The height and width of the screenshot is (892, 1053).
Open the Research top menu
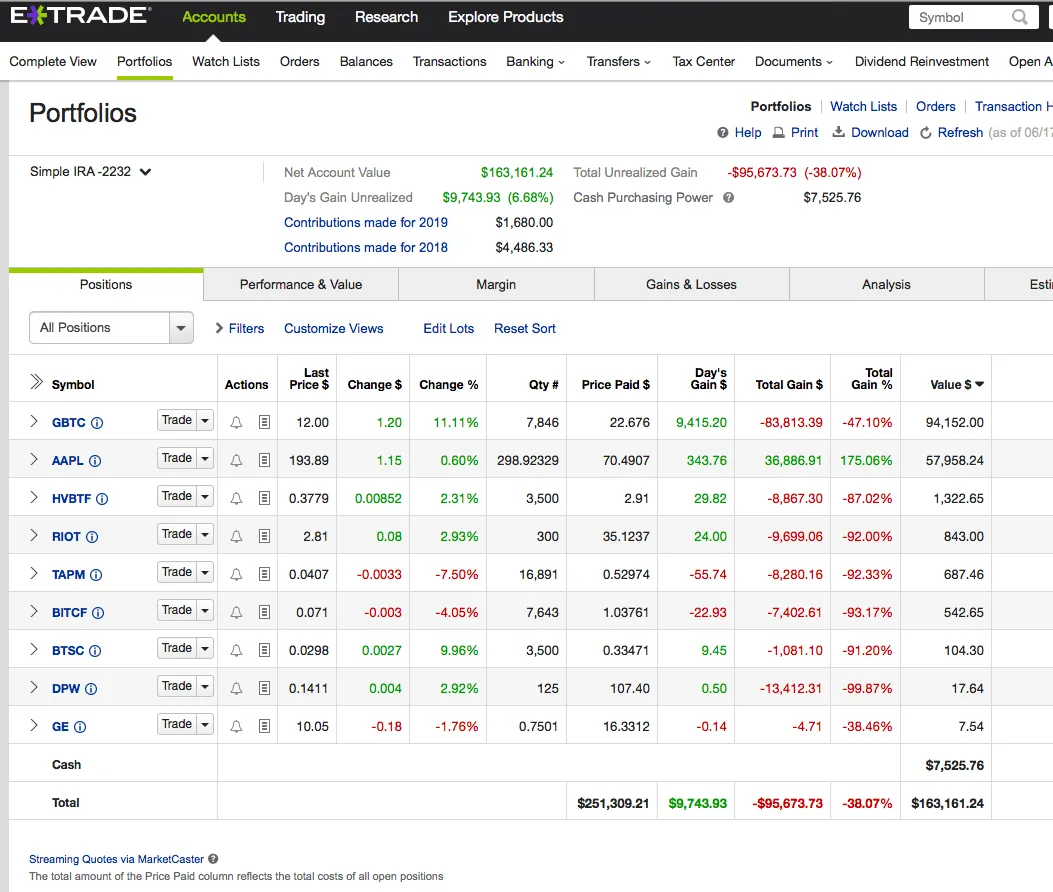pyautogui.click(x=386, y=17)
